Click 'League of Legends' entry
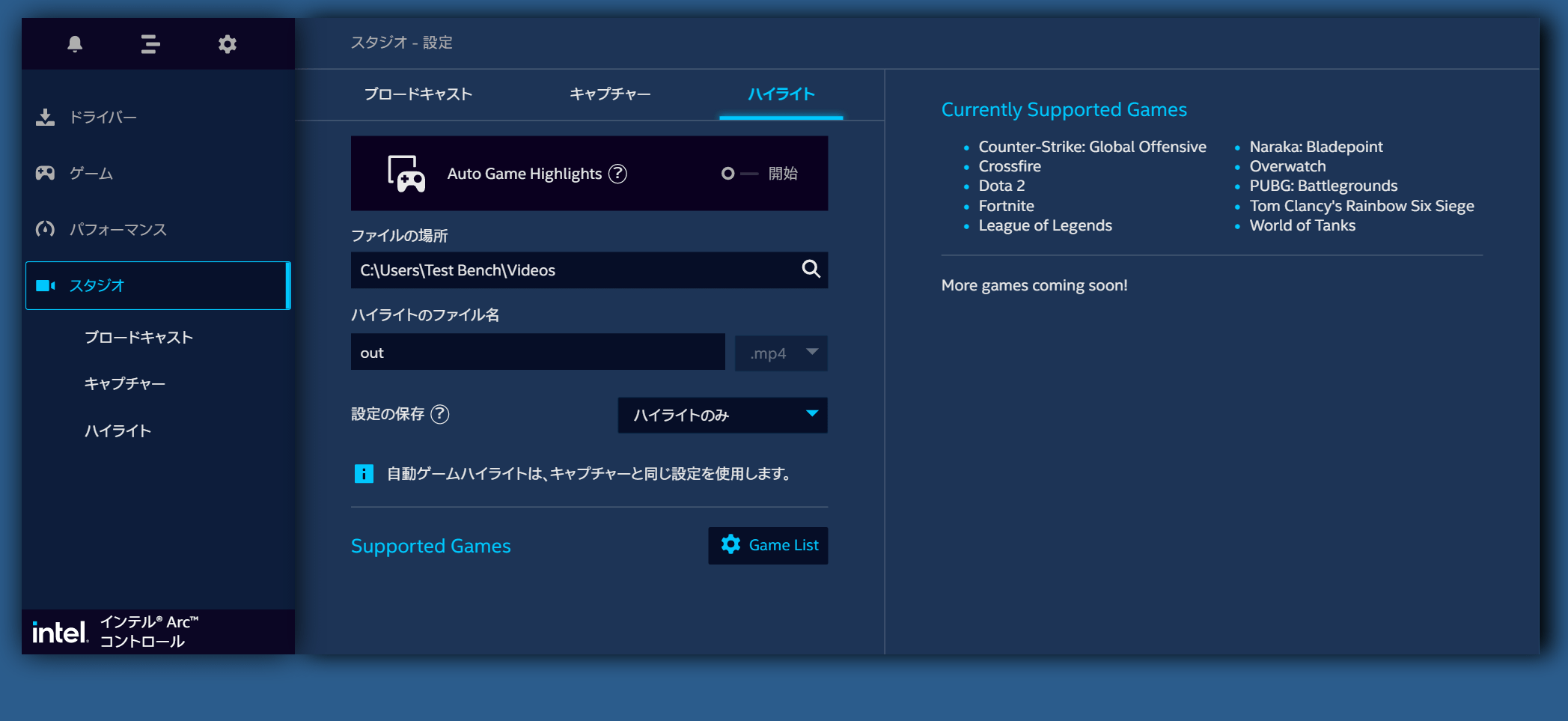 tap(1045, 225)
